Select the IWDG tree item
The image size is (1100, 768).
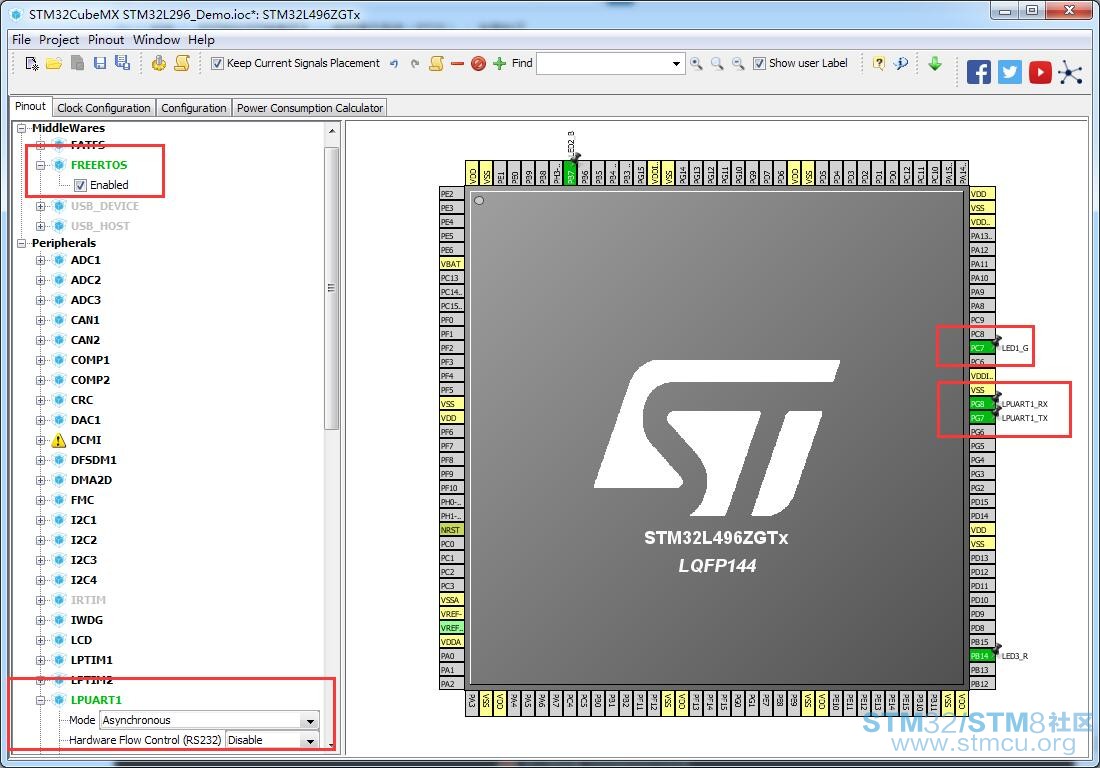click(x=86, y=620)
